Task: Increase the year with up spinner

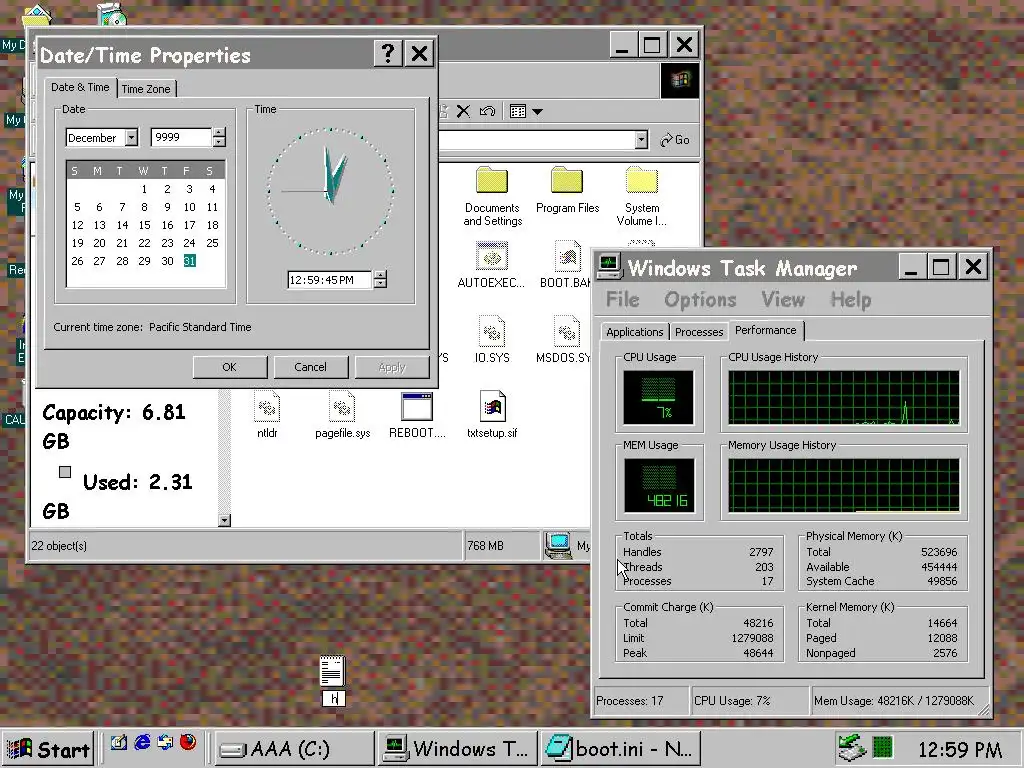Action: (x=219, y=133)
